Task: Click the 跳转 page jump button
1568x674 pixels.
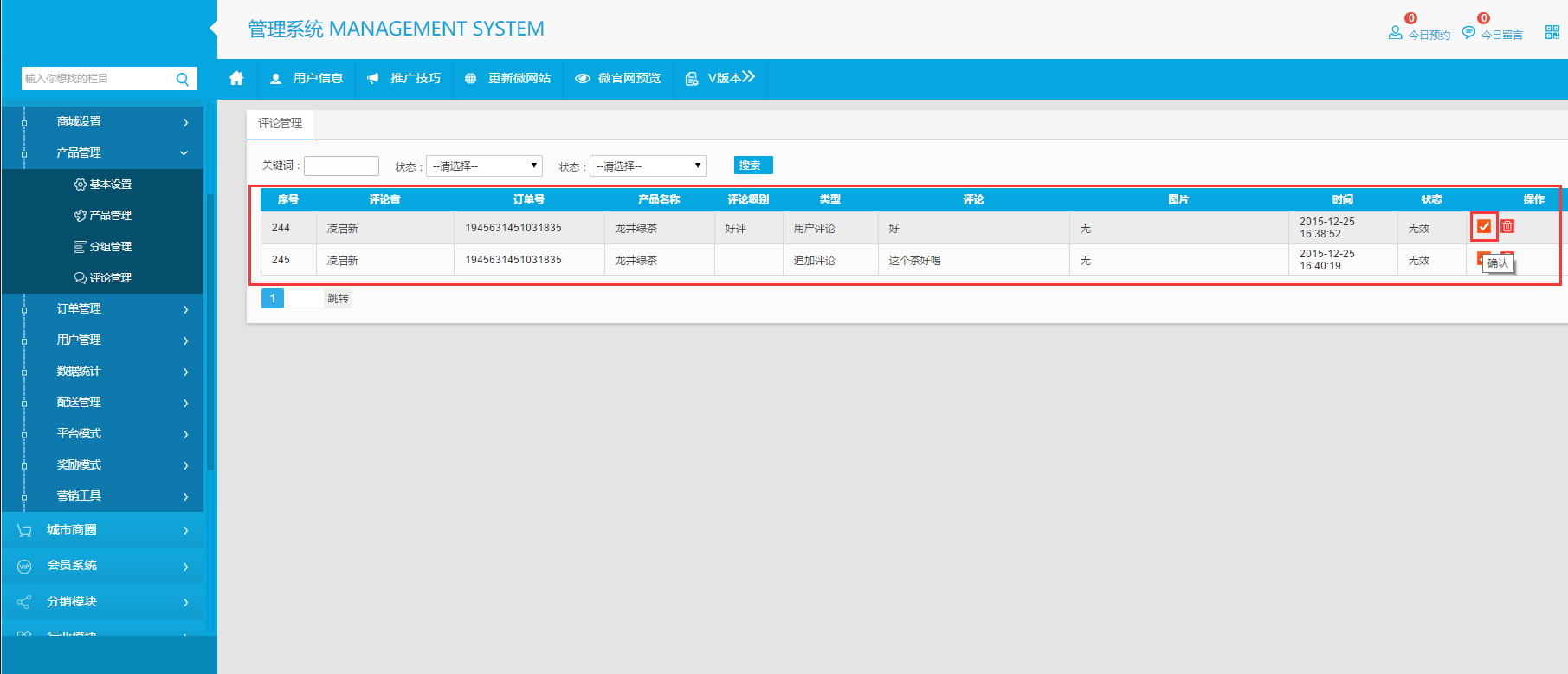Action: (x=338, y=299)
